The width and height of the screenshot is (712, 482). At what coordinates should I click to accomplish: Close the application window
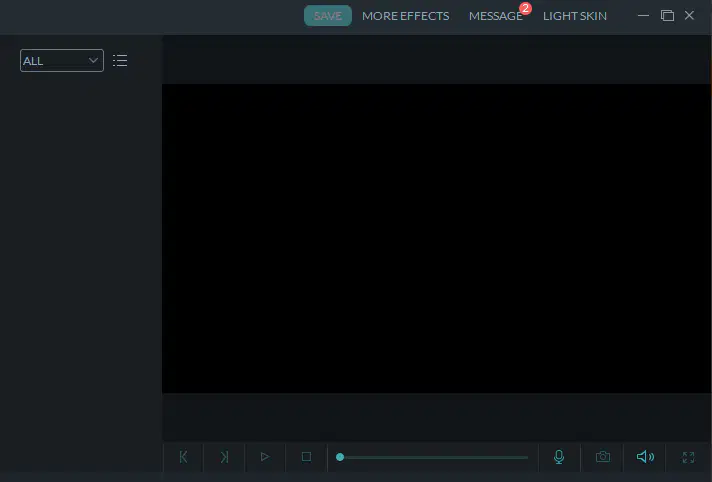coord(689,15)
